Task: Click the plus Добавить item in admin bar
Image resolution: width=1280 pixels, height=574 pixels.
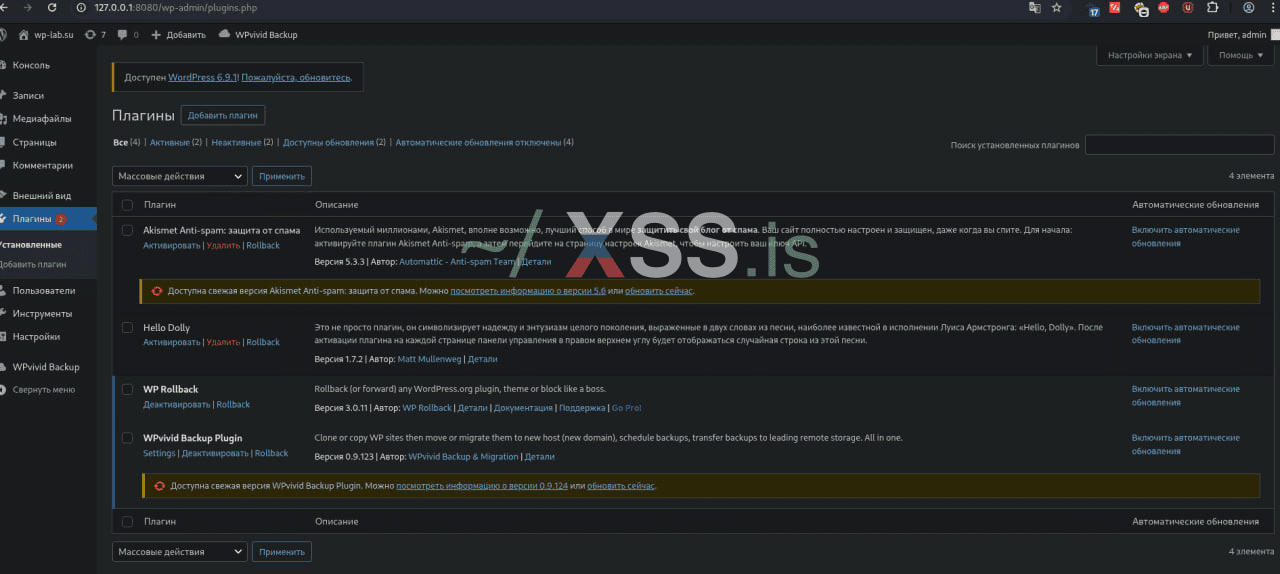Action: (178, 34)
